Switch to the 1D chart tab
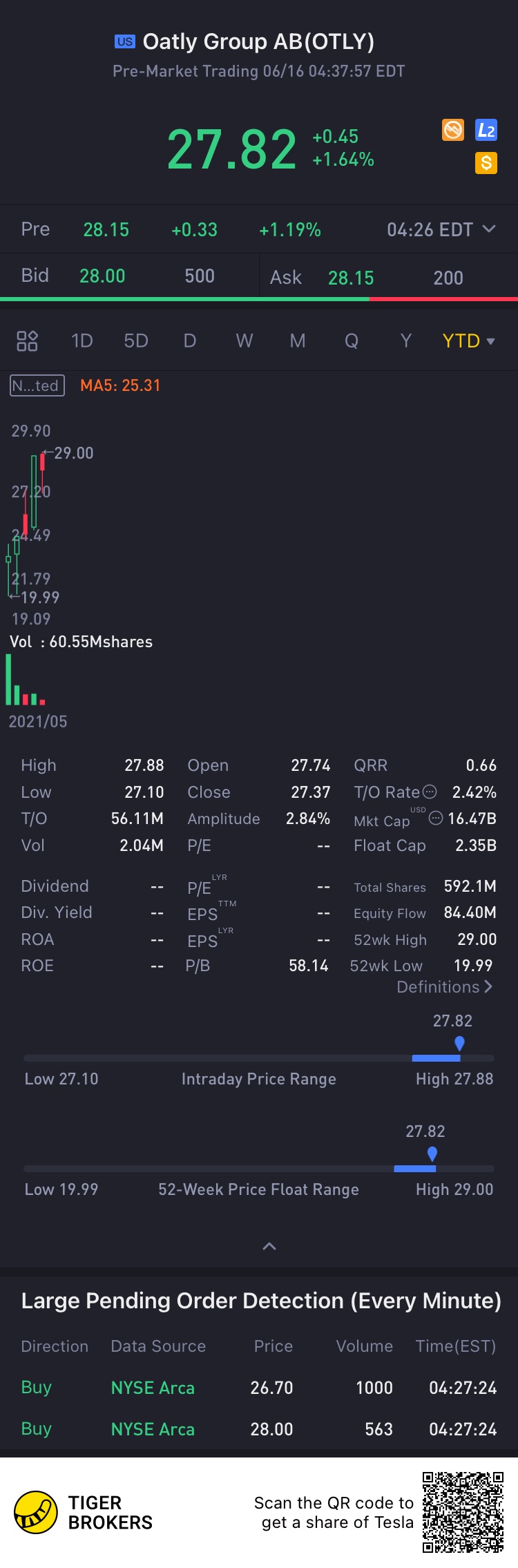Viewport: 518px width, 1568px height. pos(81,341)
